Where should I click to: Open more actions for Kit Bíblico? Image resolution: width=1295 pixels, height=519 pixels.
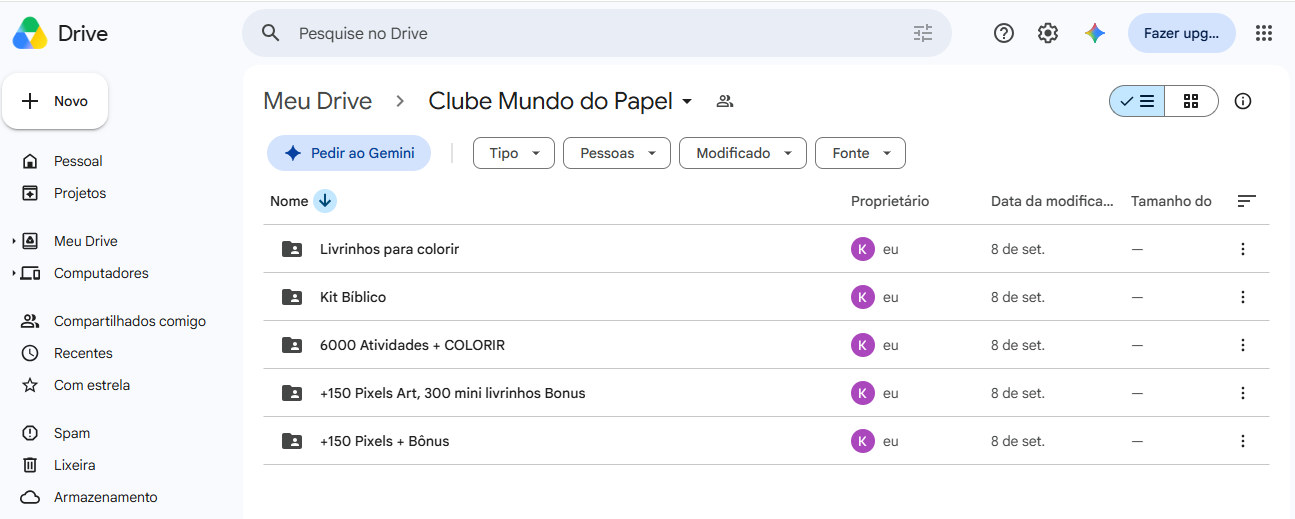(x=1243, y=297)
